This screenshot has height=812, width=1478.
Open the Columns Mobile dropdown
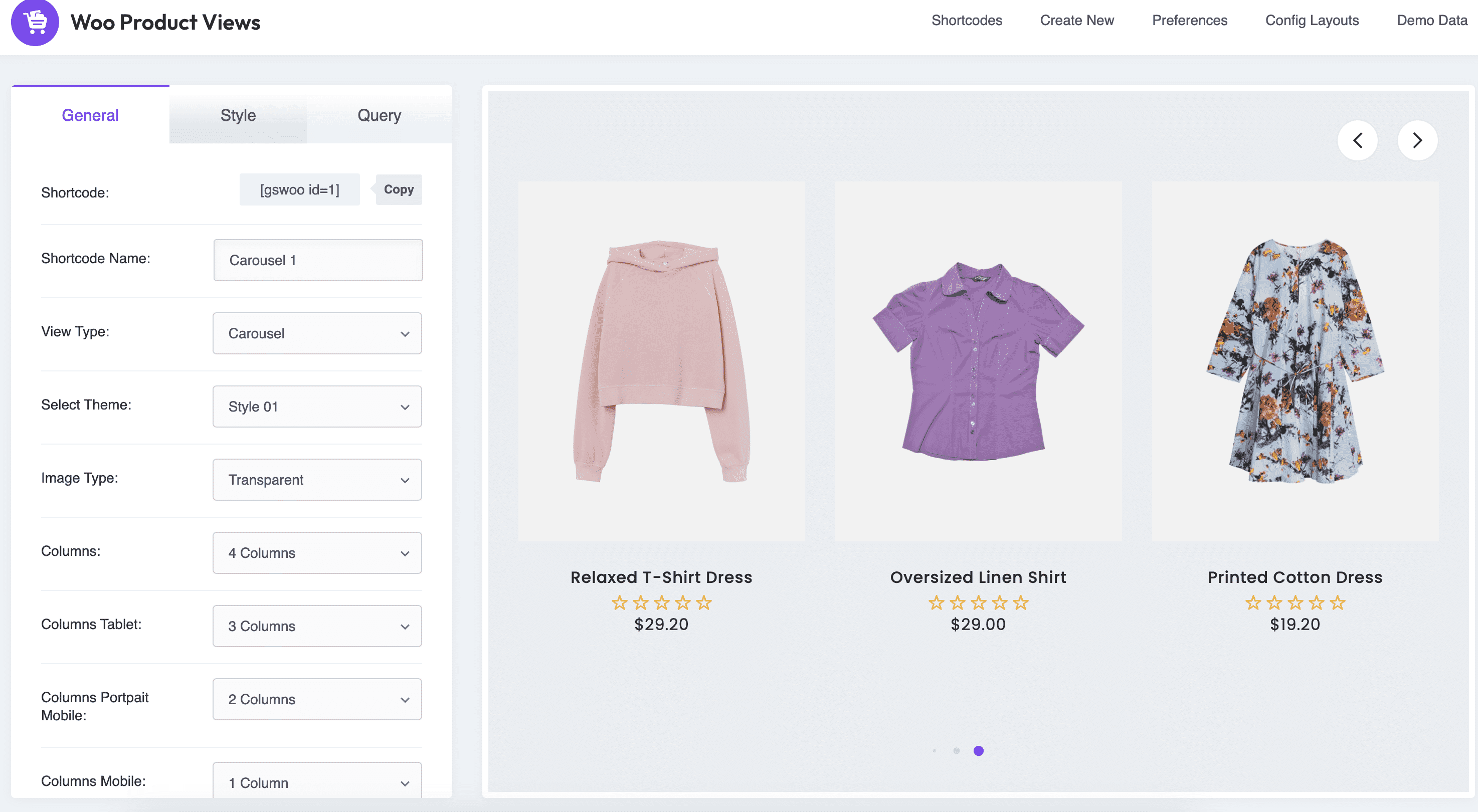click(x=317, y=780)
